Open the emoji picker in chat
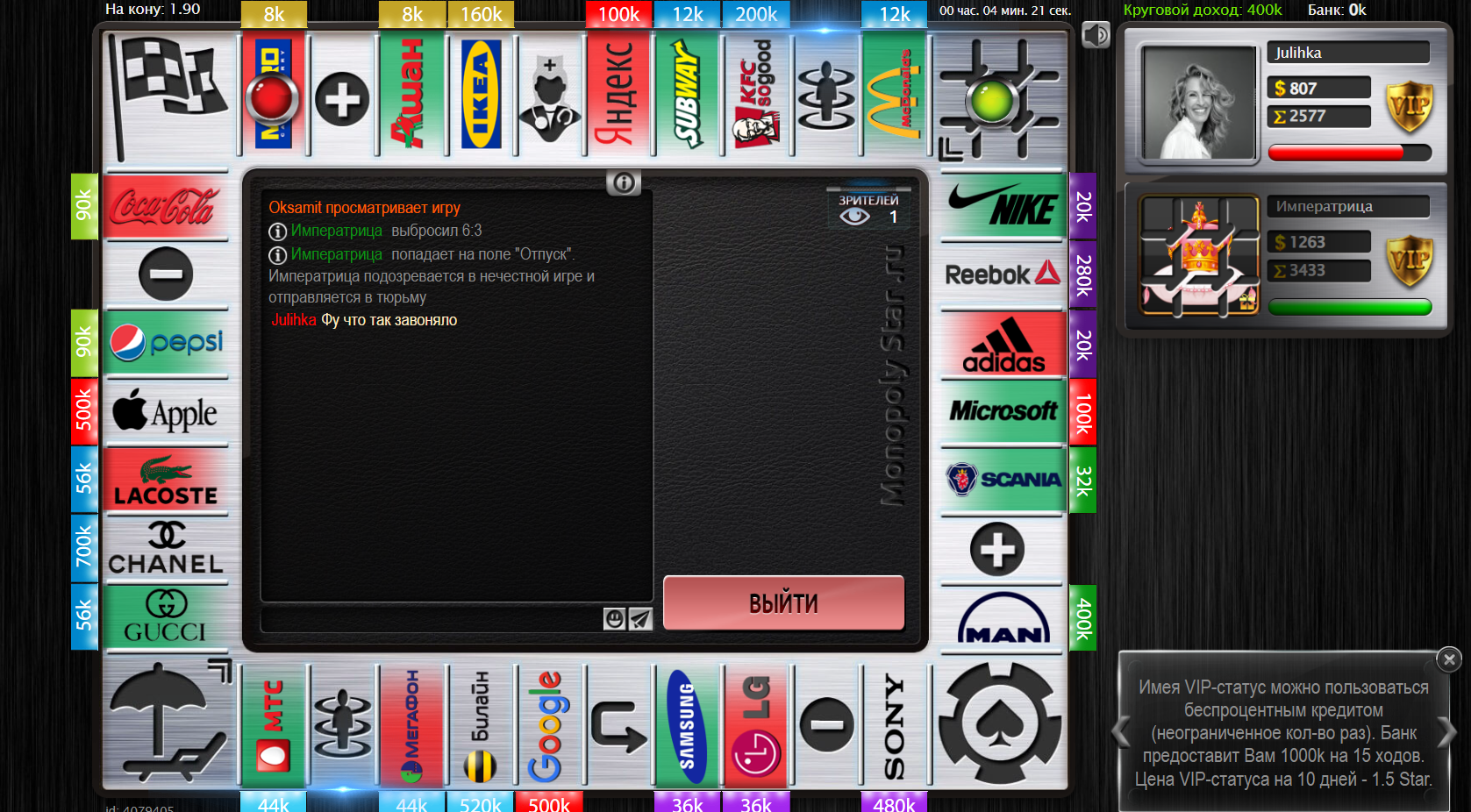 click(615, 619)
